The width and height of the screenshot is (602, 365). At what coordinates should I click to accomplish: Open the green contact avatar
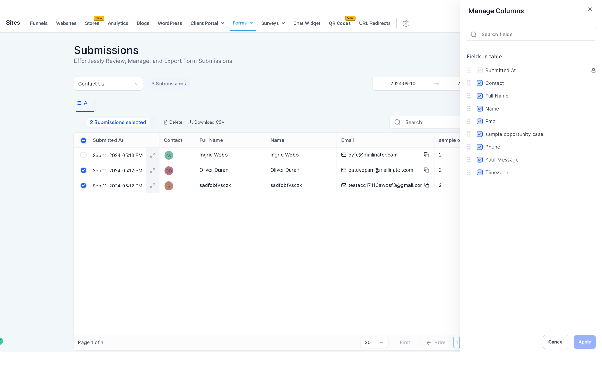pyautogui.click(x=169, y=155)
